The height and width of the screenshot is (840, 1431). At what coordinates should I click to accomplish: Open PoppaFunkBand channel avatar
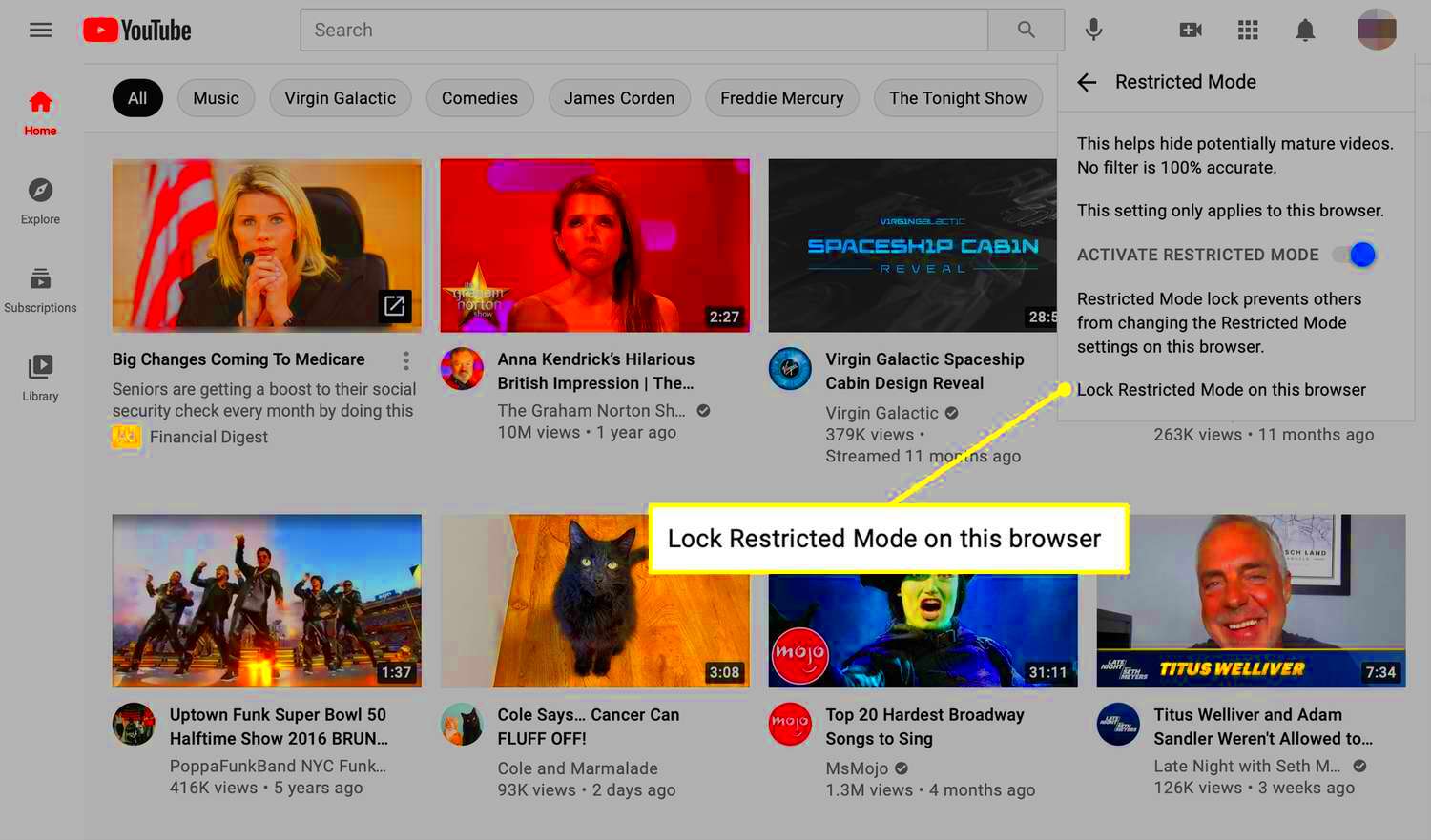pyautogui.click(x=134, y=724)
